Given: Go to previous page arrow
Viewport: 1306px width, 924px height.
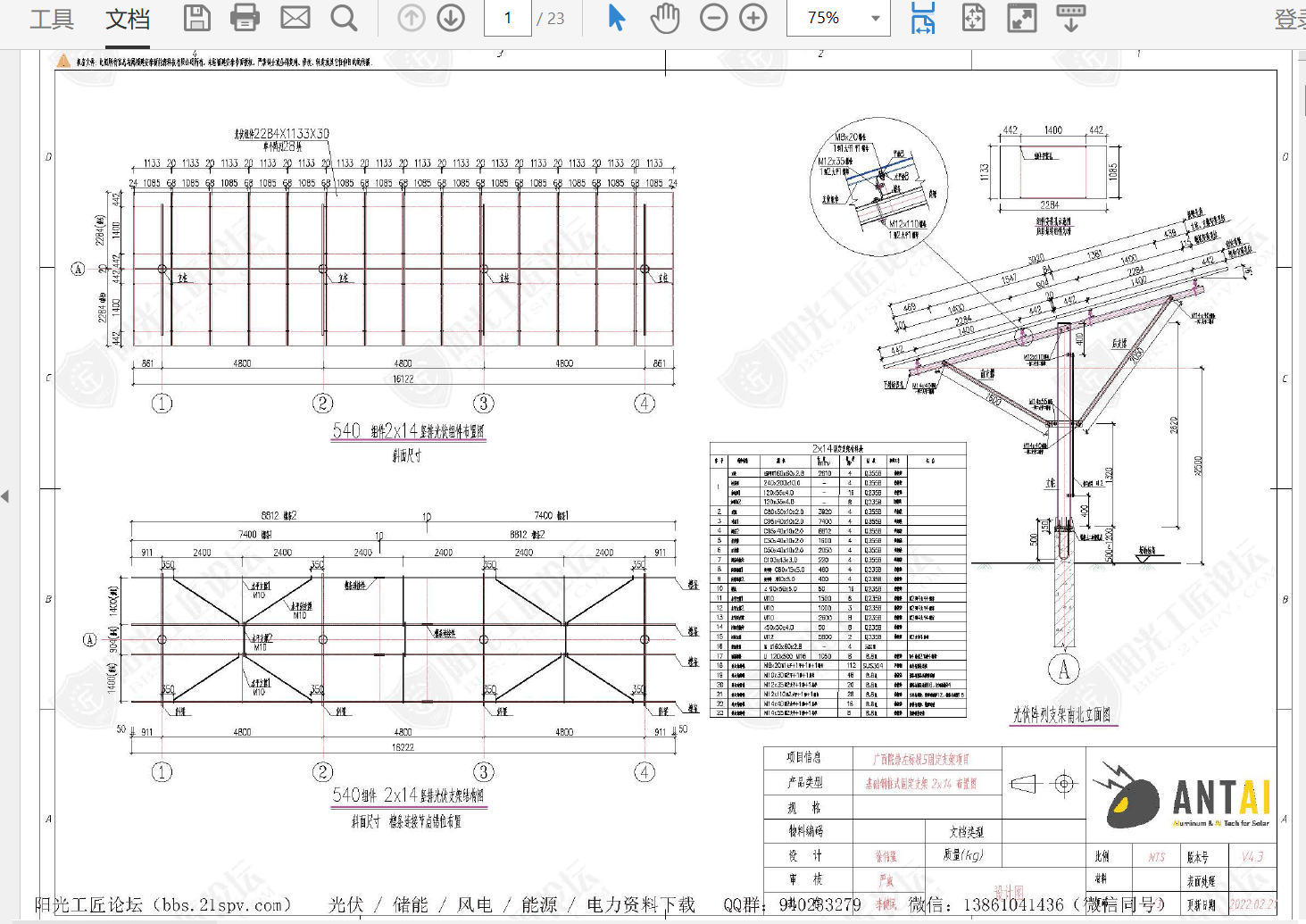Looking at the screenshot, I should [411, 18].
